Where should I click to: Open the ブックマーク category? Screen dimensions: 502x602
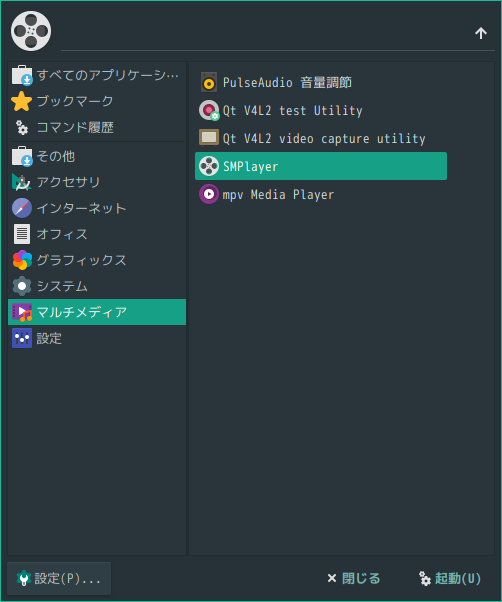click(x=97, y=101)
